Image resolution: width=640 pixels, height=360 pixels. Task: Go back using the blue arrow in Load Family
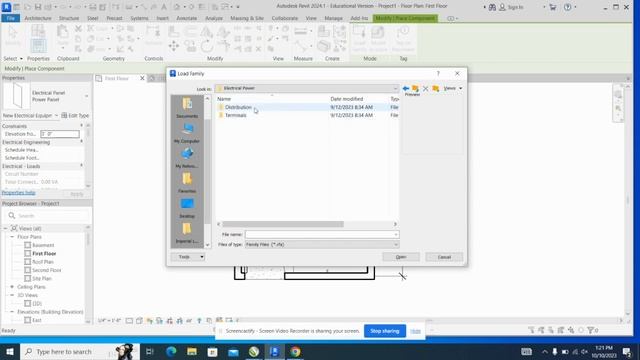[406, 88]
